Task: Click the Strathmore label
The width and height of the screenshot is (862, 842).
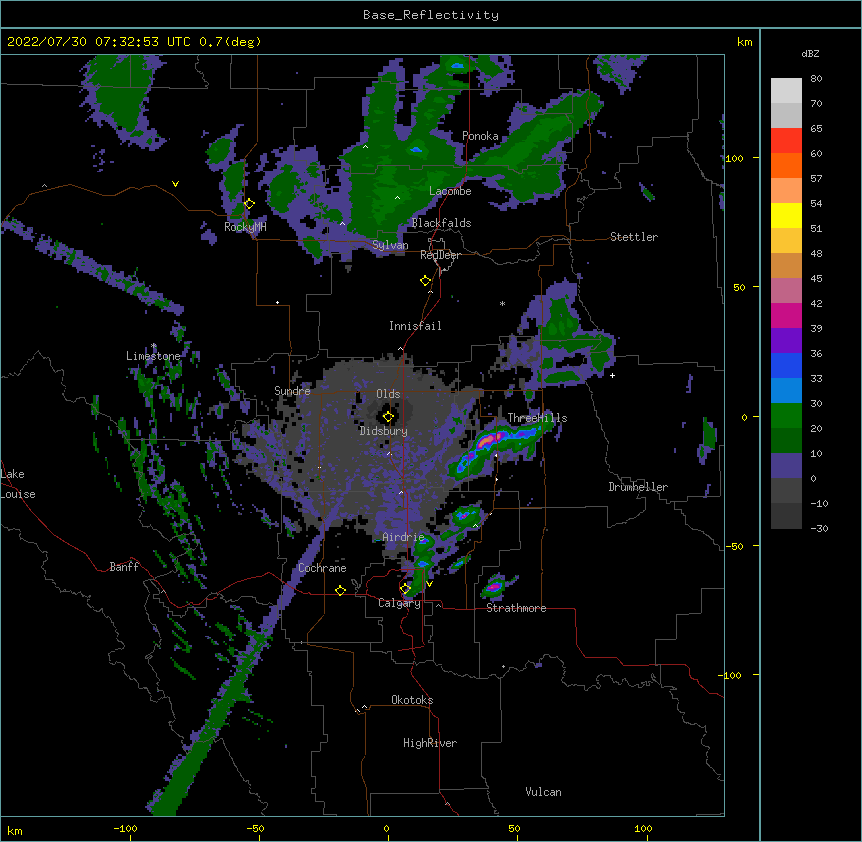Action: coord(516,608)
